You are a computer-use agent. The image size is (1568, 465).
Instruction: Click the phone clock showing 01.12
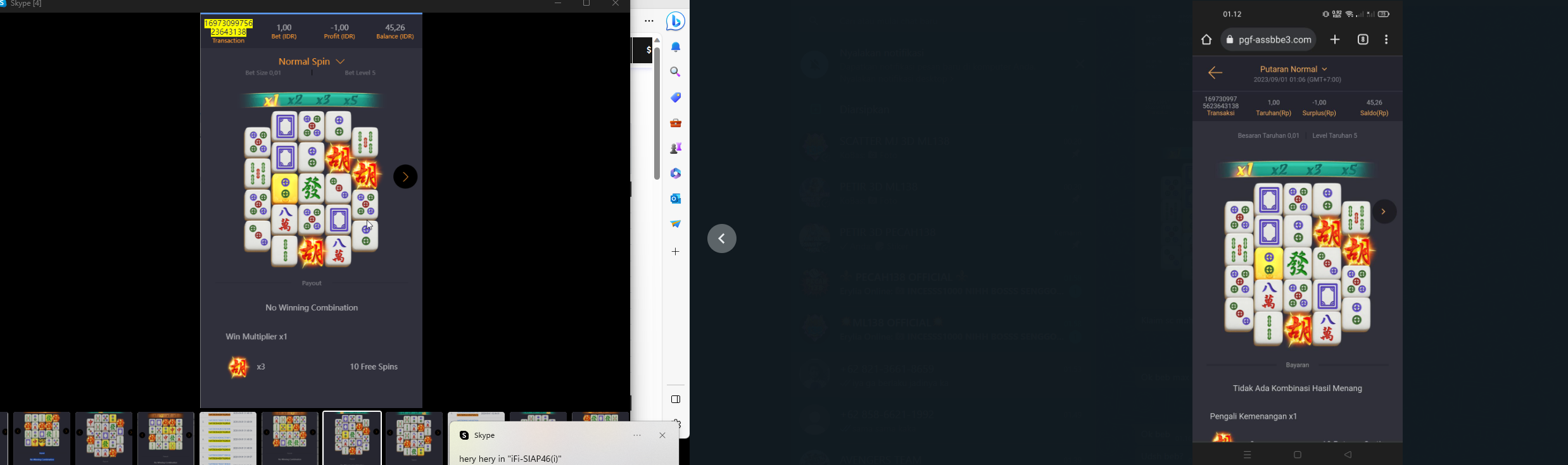[1232, 14]
